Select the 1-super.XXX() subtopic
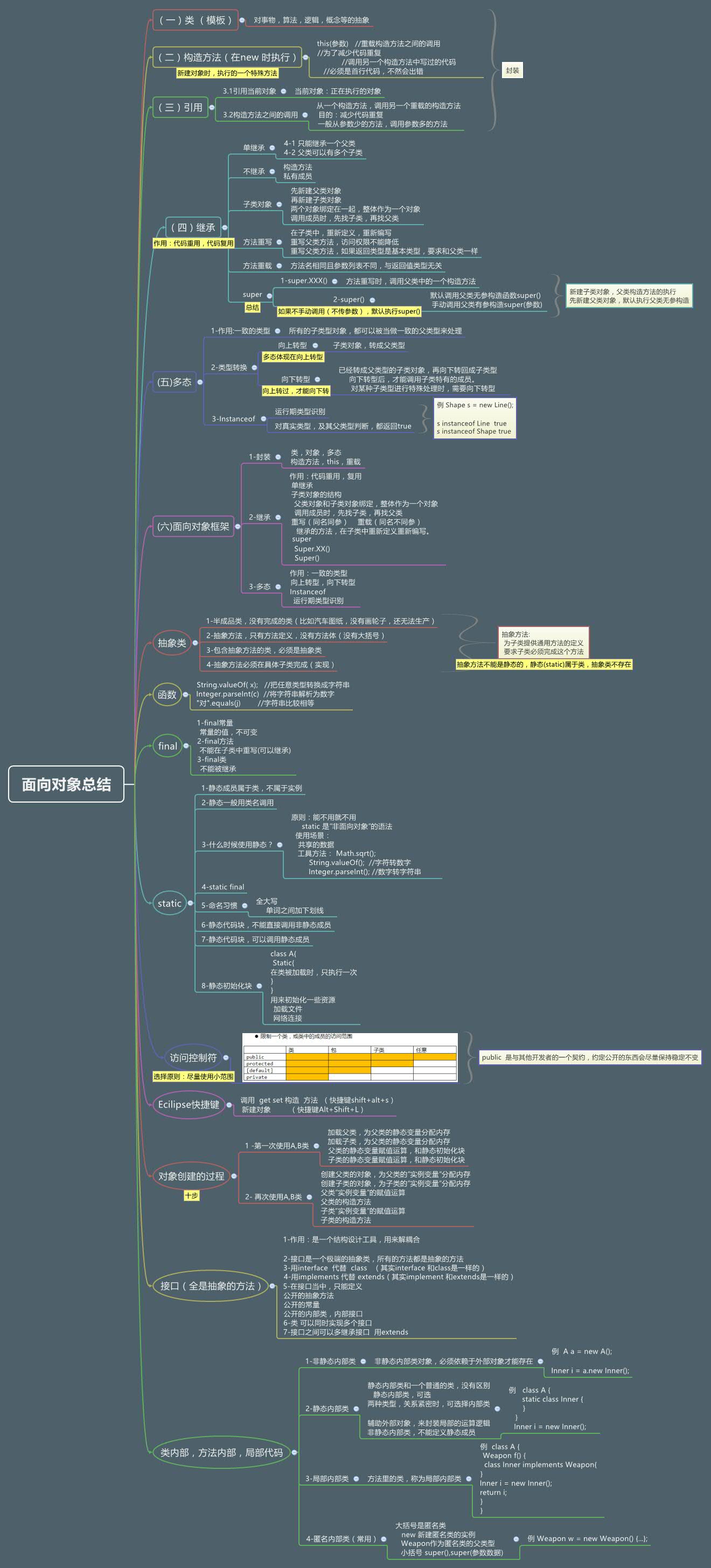This screenshot has height=1568, width=711. coord(304,281)
